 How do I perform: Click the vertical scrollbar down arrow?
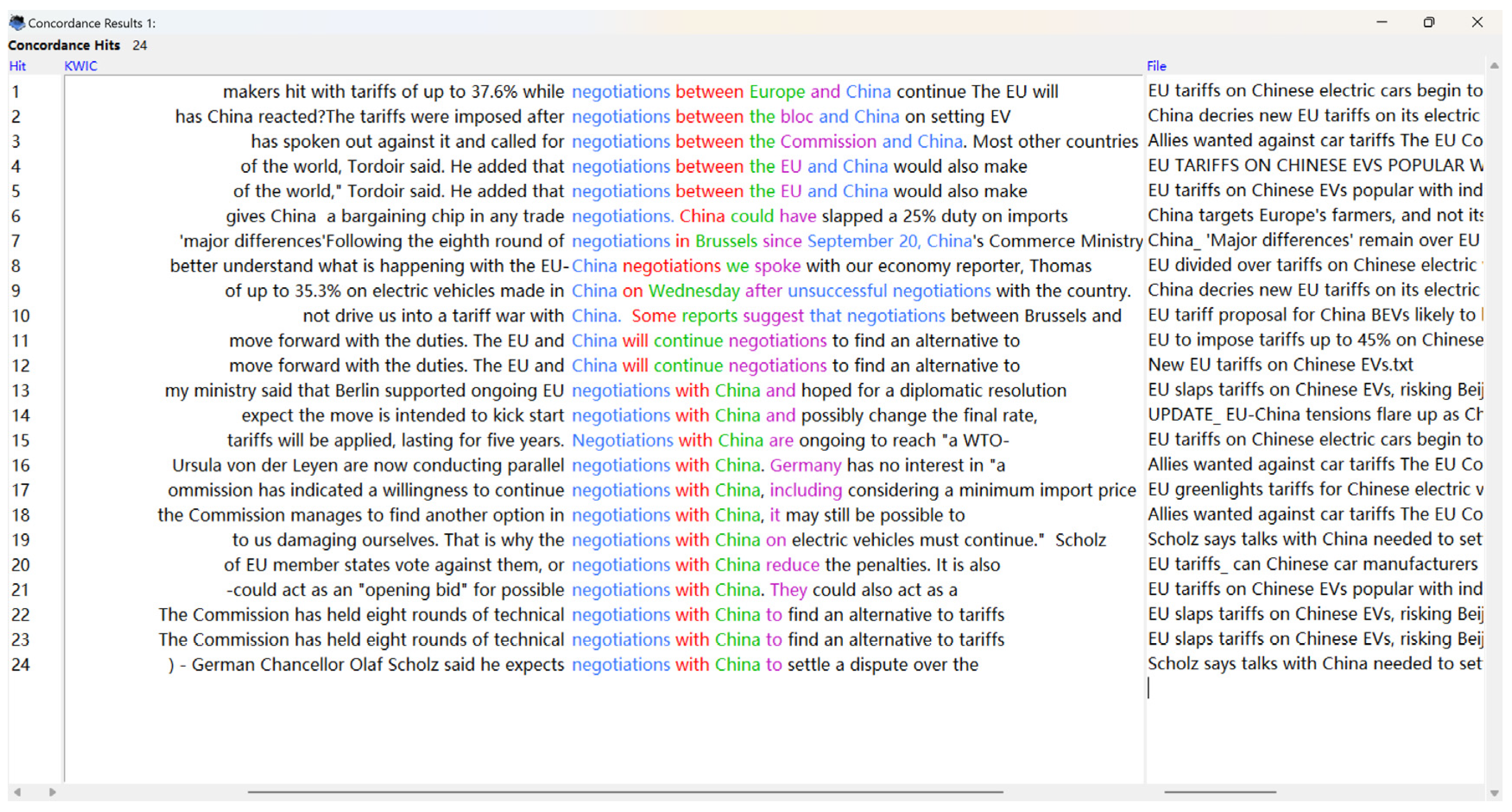(1494, 793)
